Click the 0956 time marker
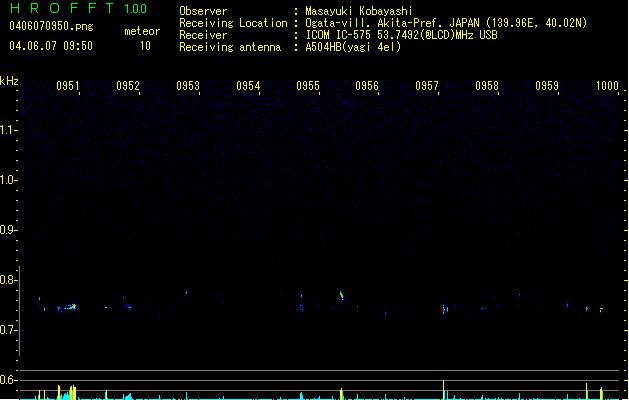 point(367,86)
